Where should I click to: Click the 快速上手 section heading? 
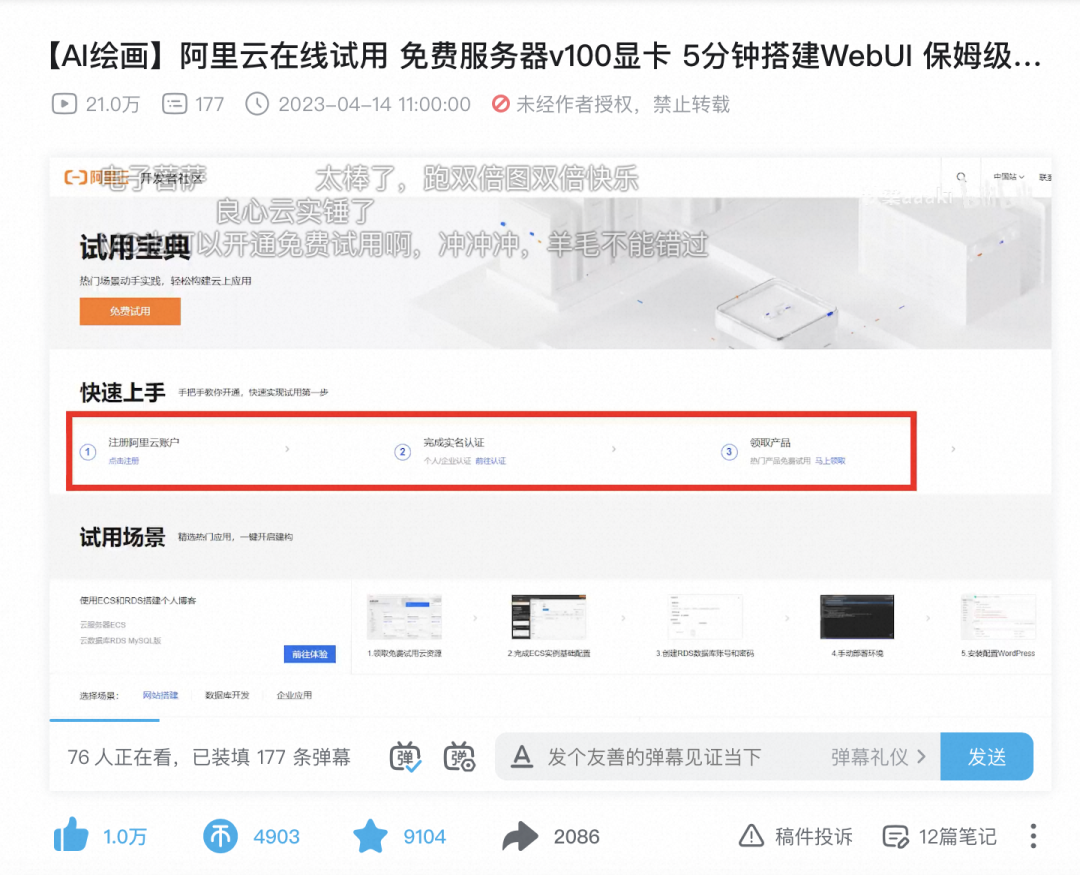point(123,393)
